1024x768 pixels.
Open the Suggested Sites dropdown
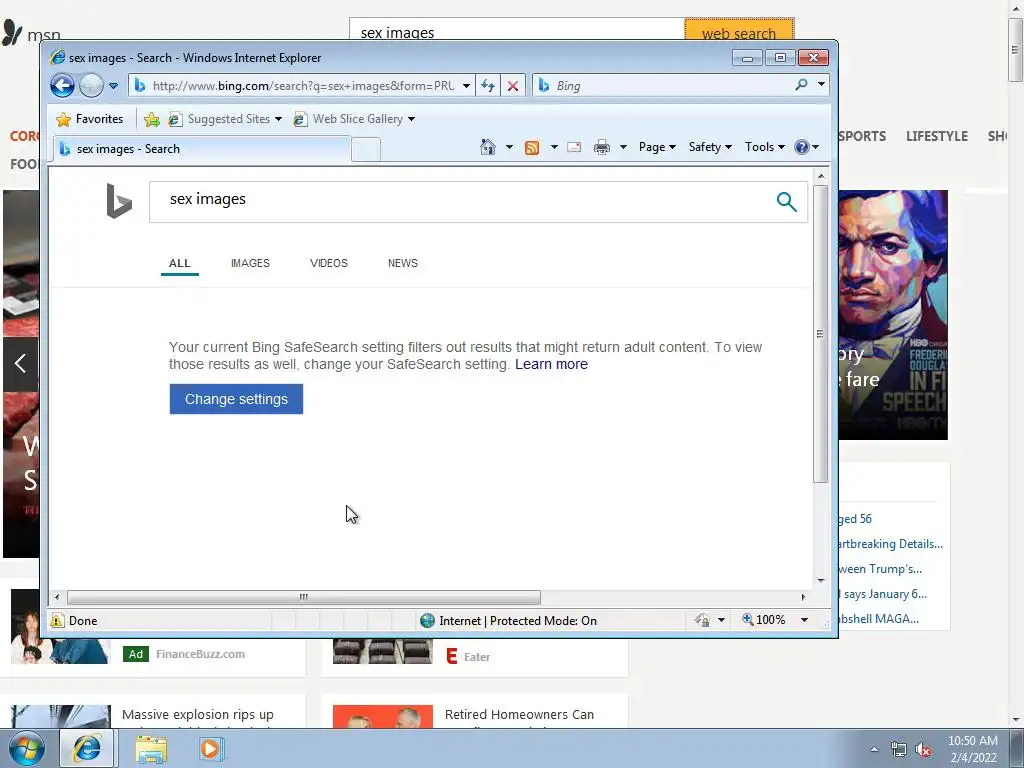pos(225,119)
